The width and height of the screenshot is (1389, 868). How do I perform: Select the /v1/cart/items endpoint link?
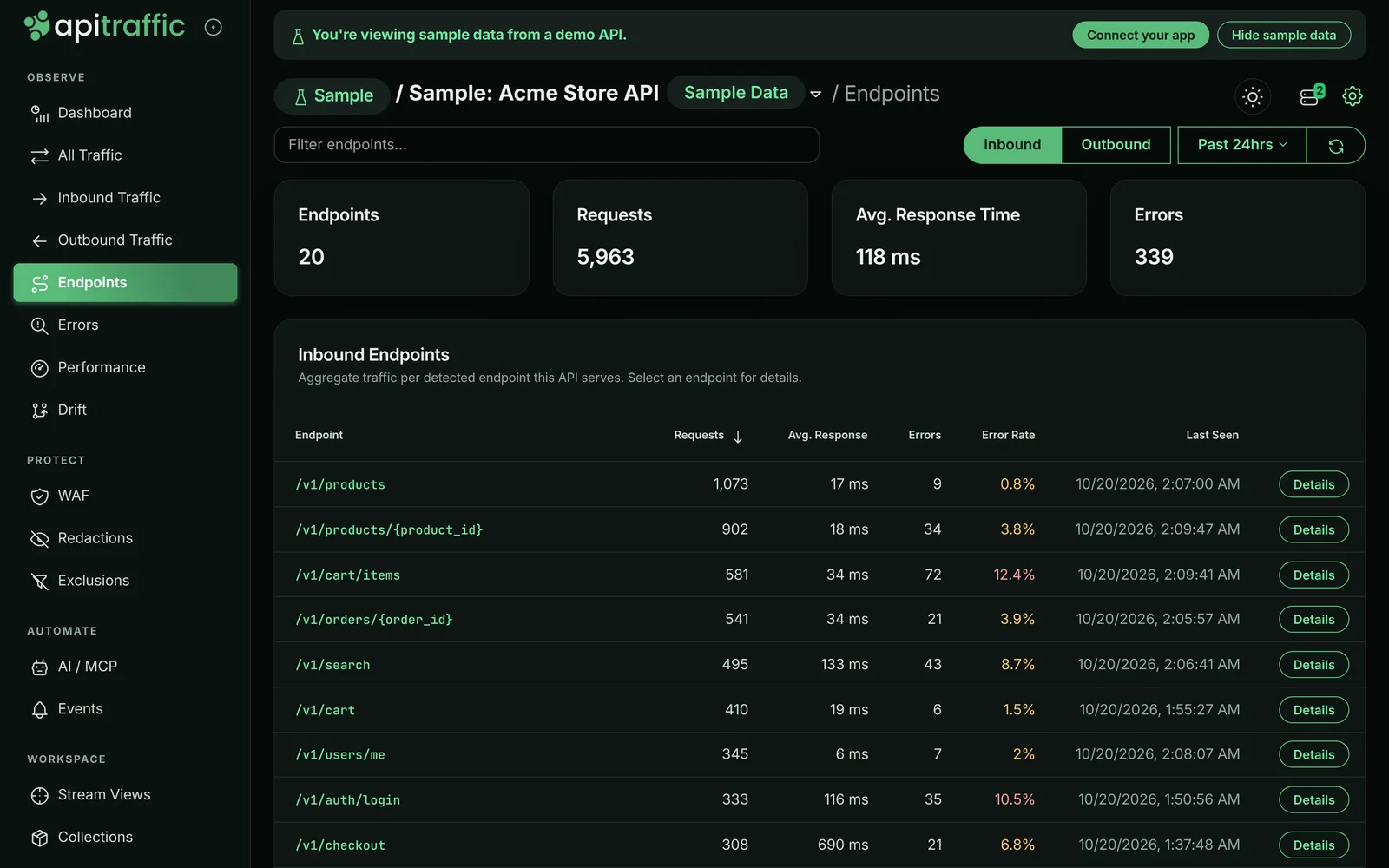click(347, 575)
